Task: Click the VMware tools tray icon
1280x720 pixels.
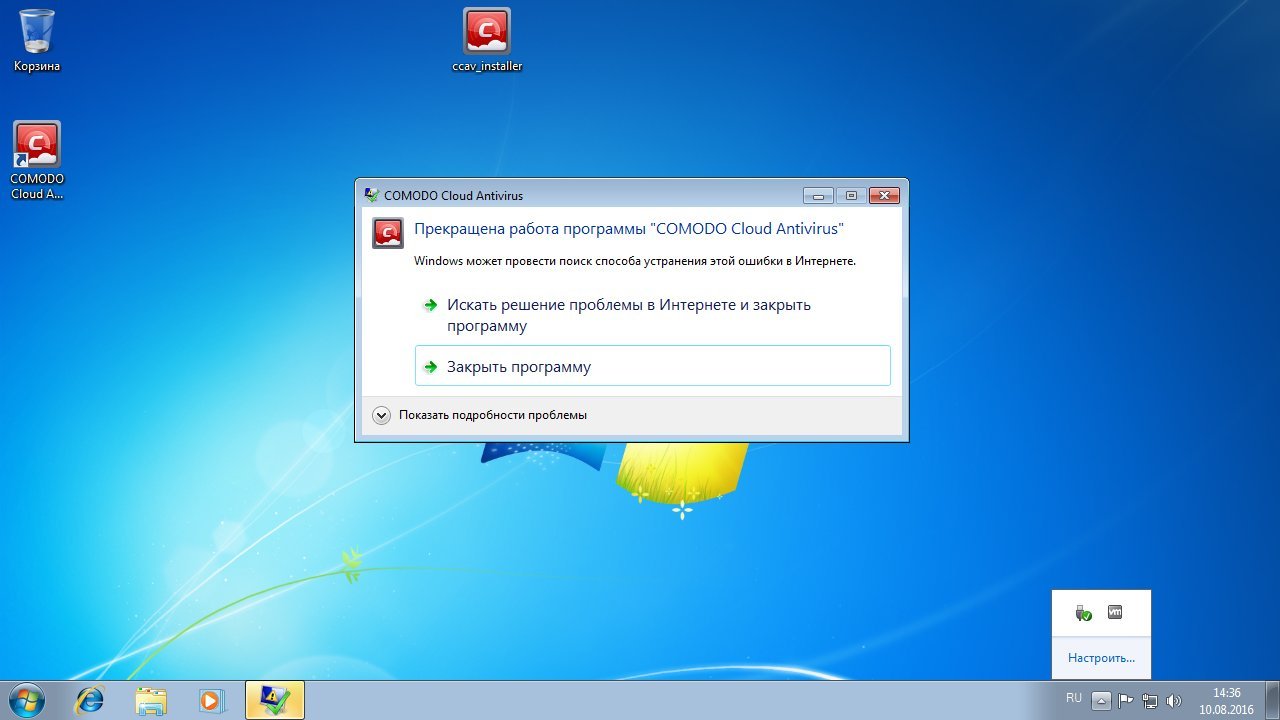Action: pos(1115,612)
